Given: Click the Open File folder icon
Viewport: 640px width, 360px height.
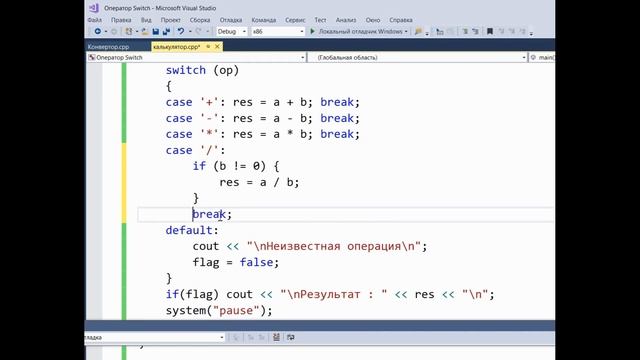Looking at the screenshot, I should pyautogui.click(x=145, y=31).
